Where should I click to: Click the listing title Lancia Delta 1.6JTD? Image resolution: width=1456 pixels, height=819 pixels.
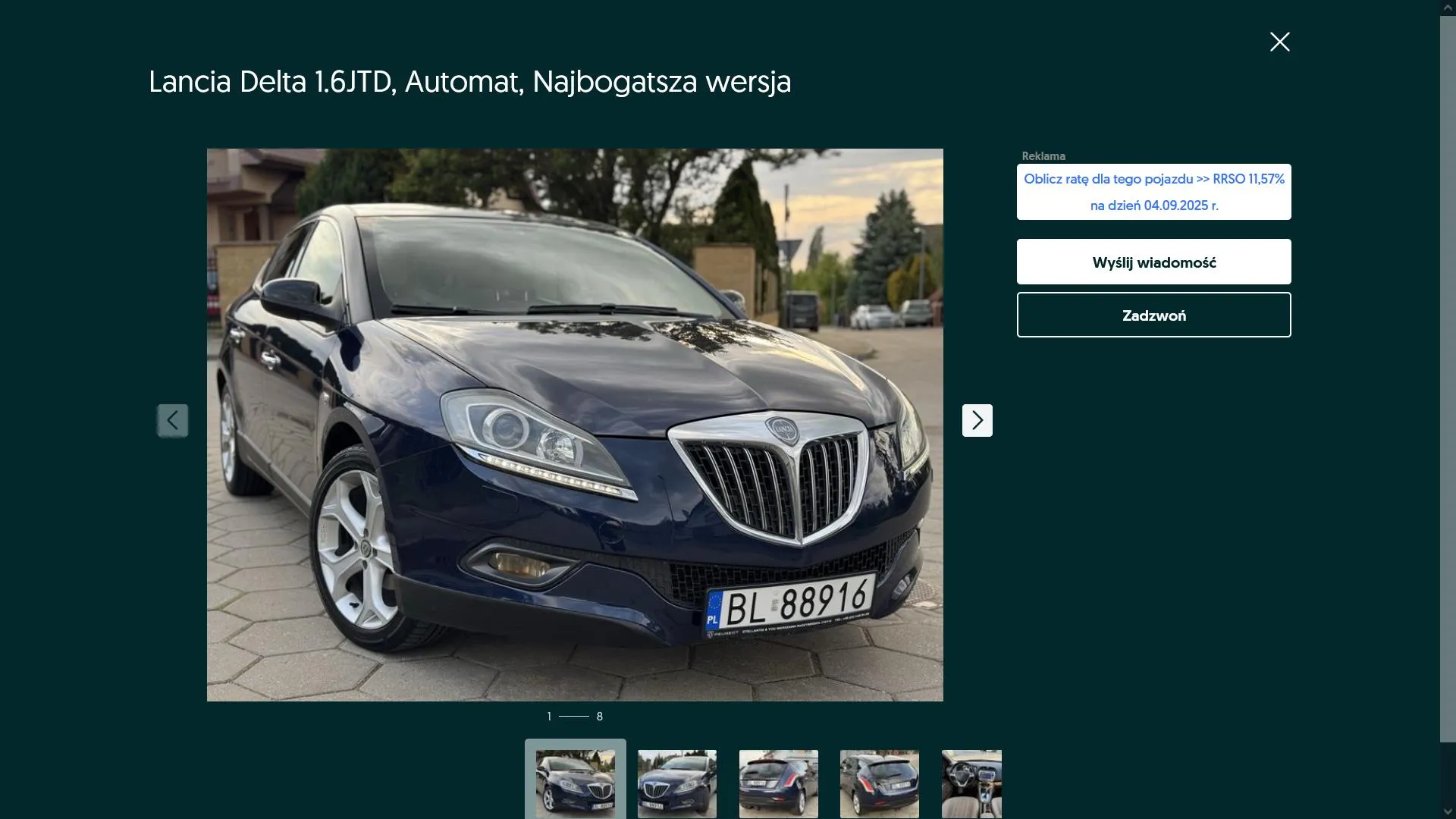click(469, 81)
